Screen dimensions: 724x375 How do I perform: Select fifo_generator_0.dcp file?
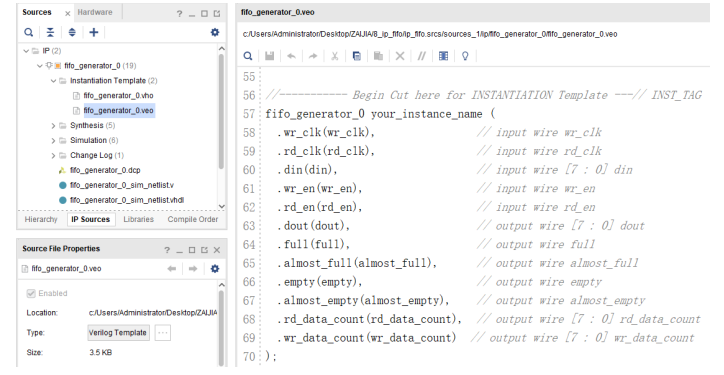click(x=105, y=170)
